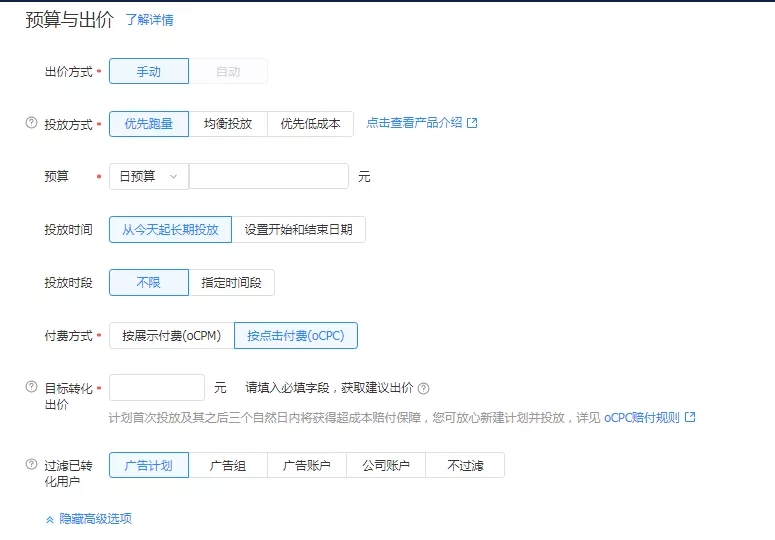The image size is (775, 540).
Task: Click help icon beside 目标转化出价 label
Action: [x=31, y=387]
